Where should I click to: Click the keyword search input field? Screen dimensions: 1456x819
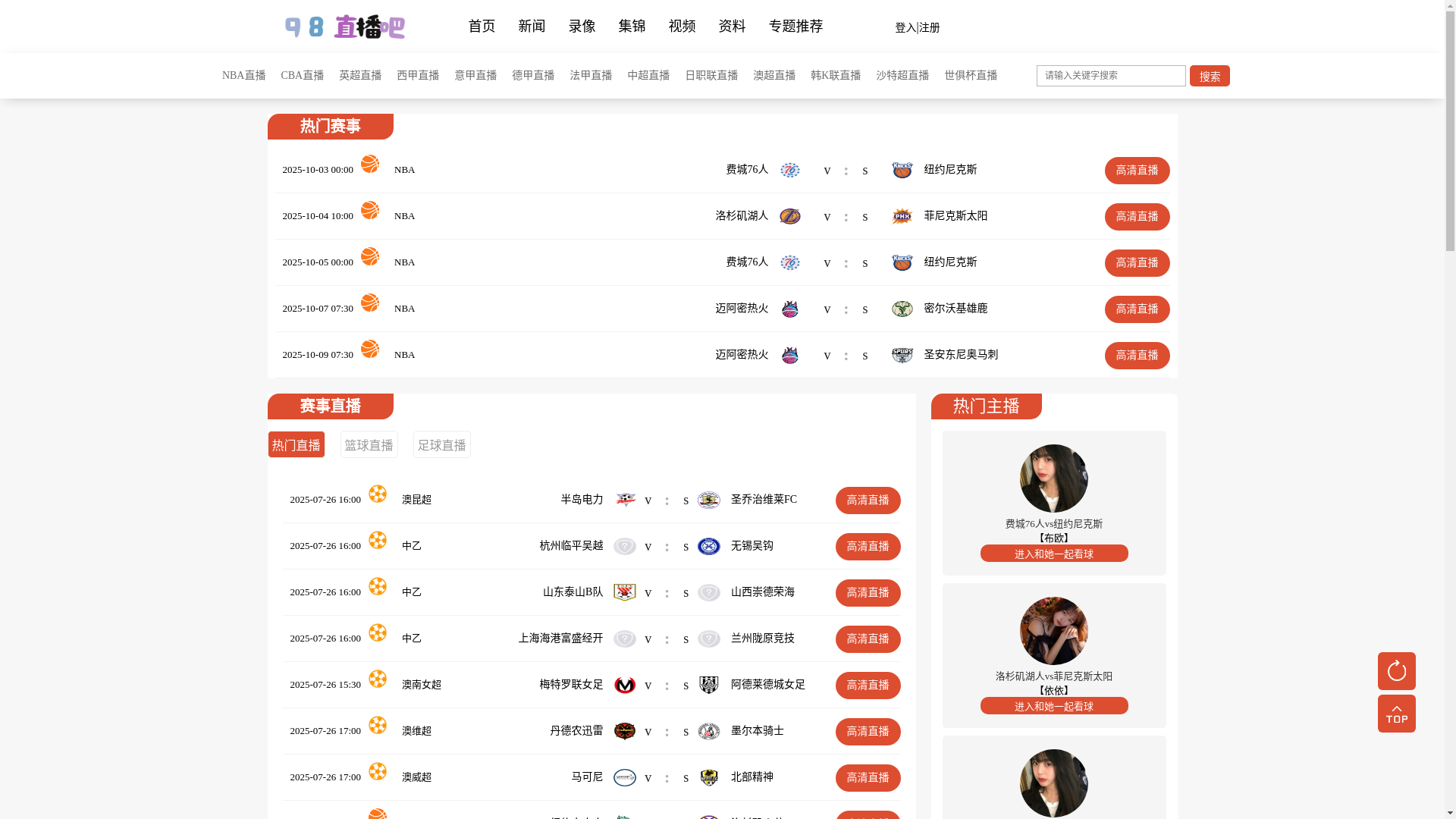1111,76
